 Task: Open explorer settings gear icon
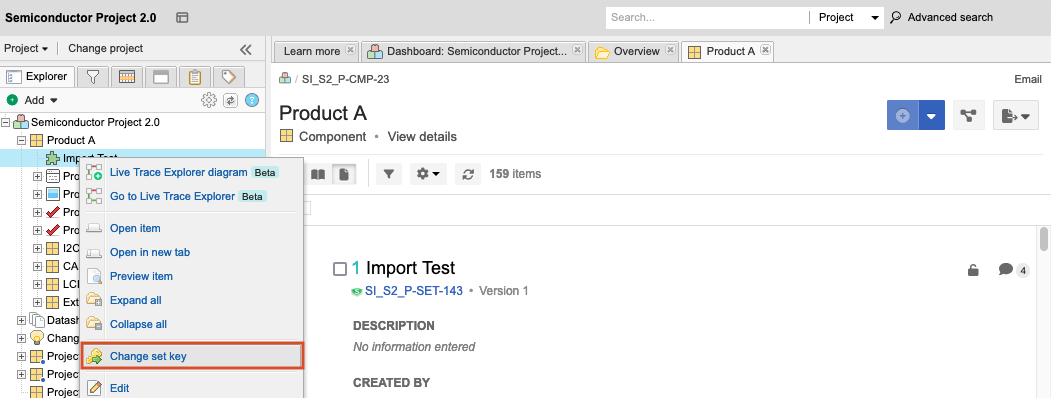209,100
